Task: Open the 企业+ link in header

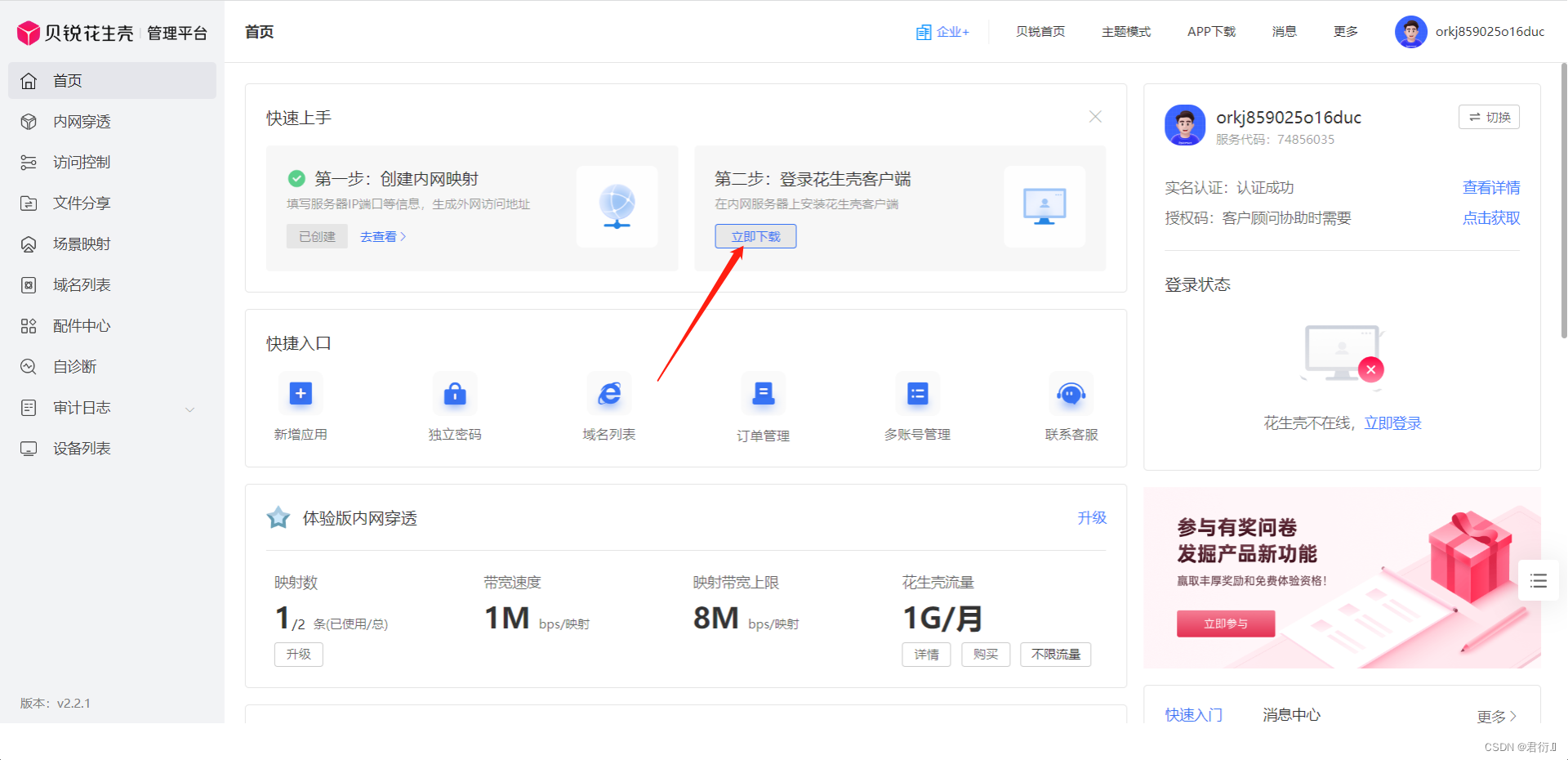Action: pos(942,32)
